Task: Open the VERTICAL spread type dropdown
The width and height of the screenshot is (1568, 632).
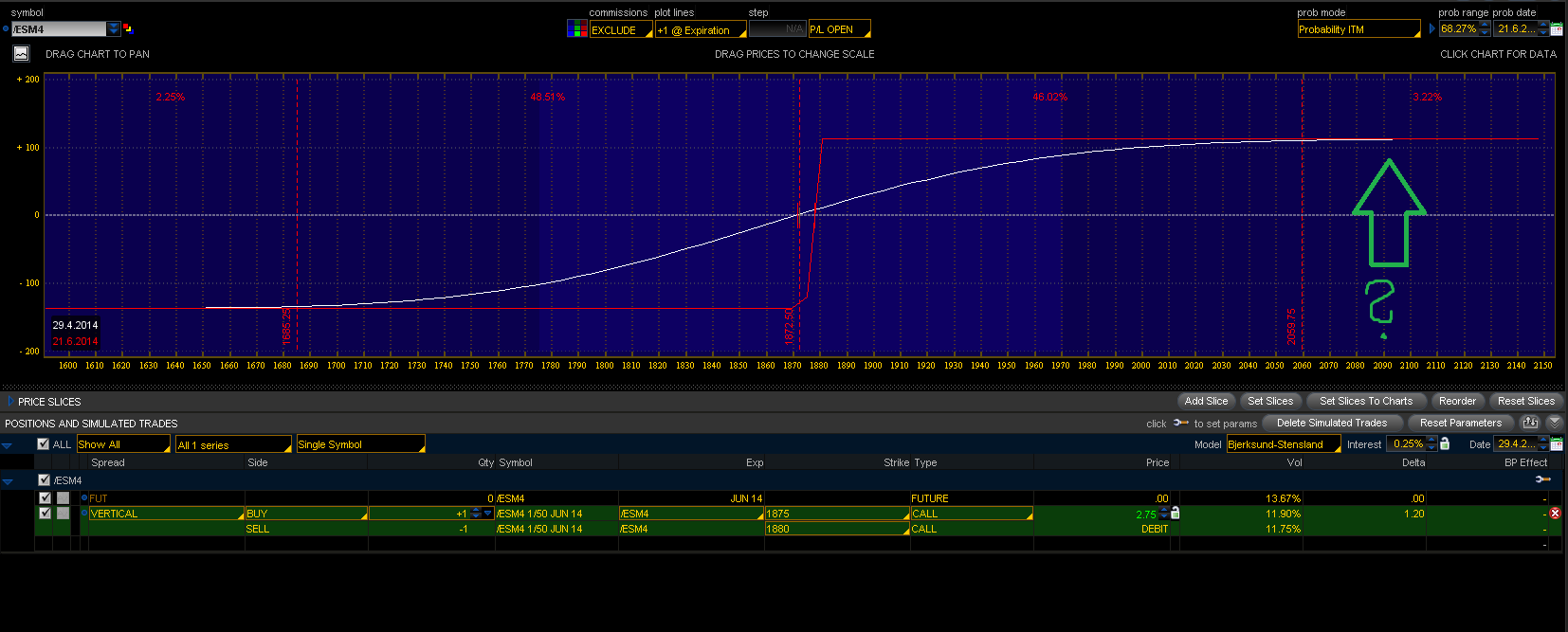Action: 167,514
